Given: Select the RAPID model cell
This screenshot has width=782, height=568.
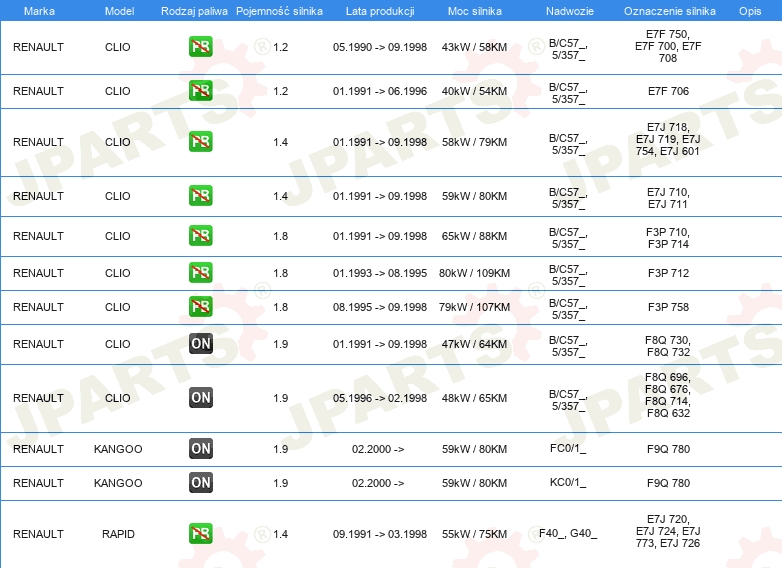Looking at the screenshot, I should [x=118, y=534].
